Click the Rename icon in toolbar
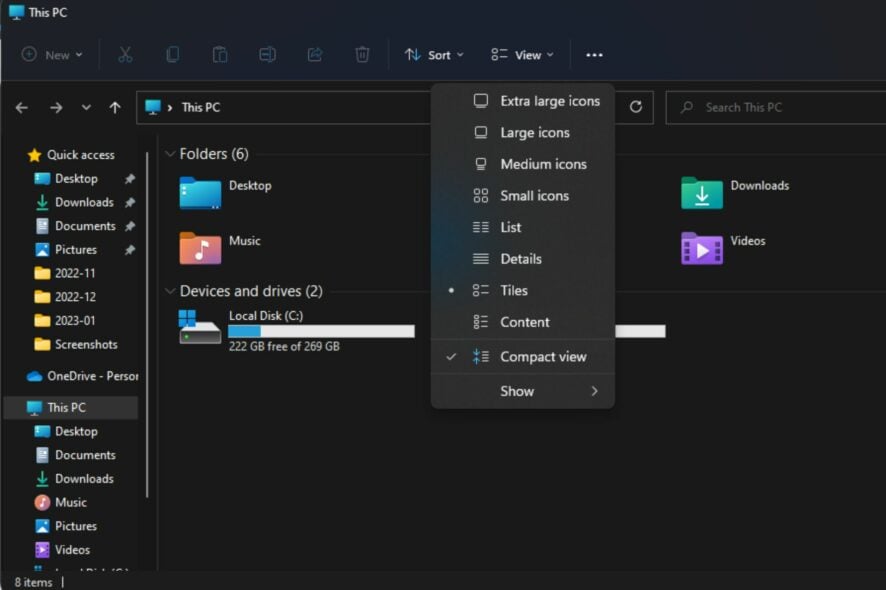The image size is (886, 590). coord(267,55)
